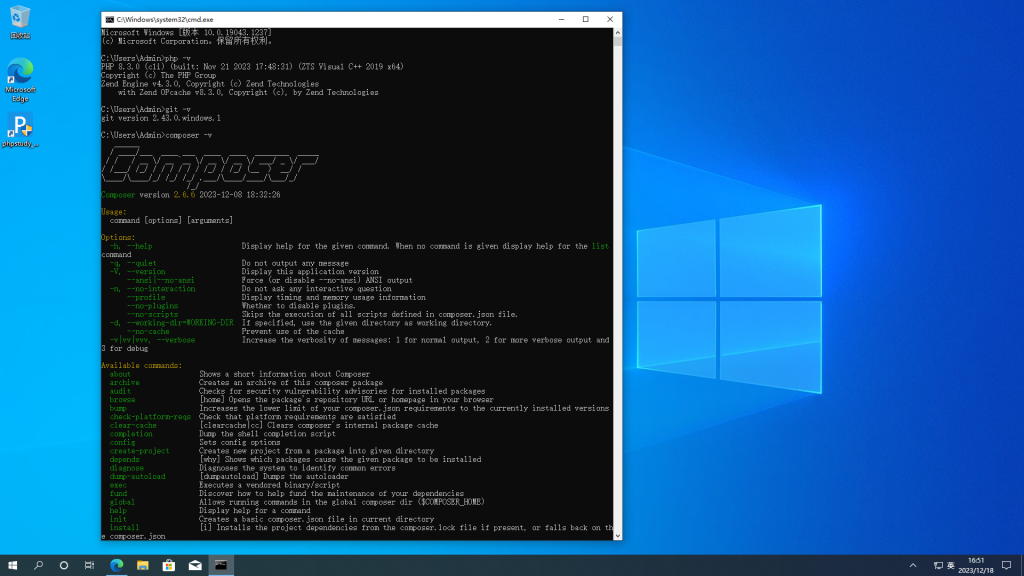Click the '--no-cache' option
Screen dimensions: 1024x576
pyautogui.click(x=148, y=331)
